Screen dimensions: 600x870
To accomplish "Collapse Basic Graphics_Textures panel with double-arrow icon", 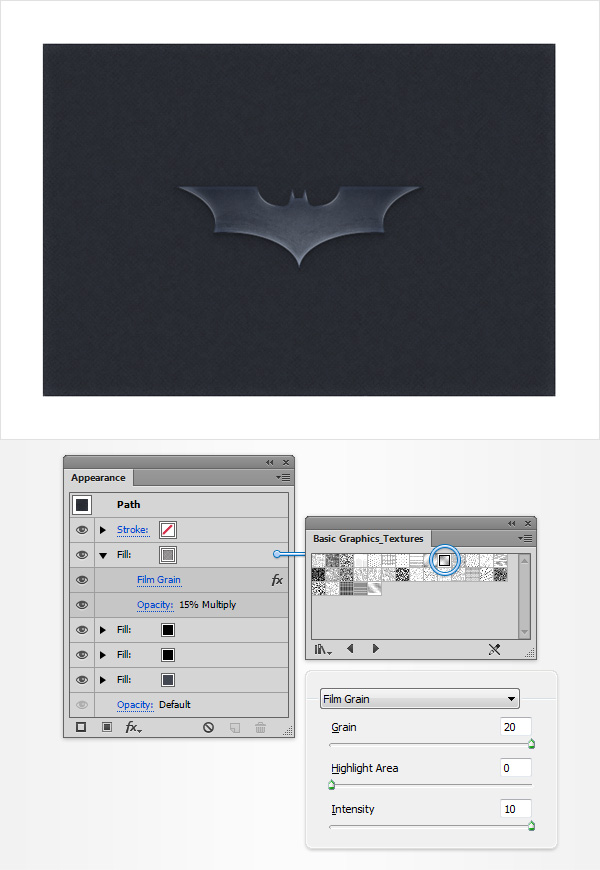I will tap(512, 523).
